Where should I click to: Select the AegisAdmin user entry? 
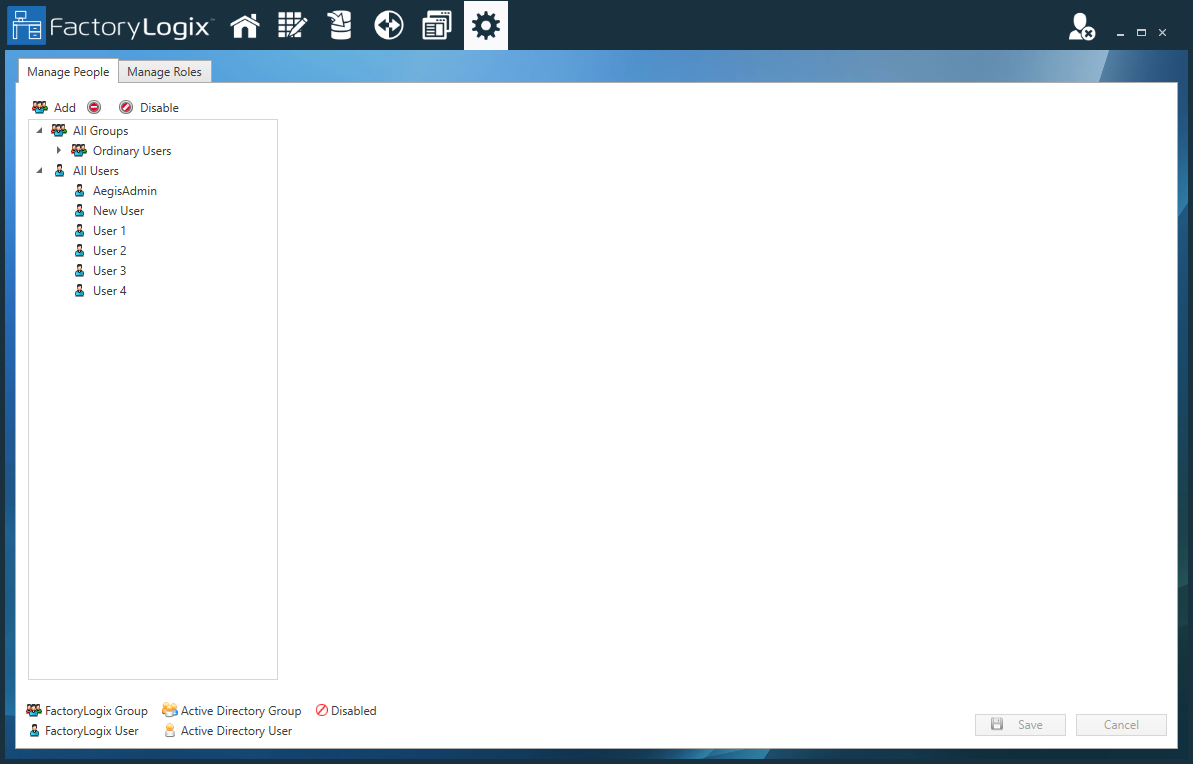[x=124, y=190]
